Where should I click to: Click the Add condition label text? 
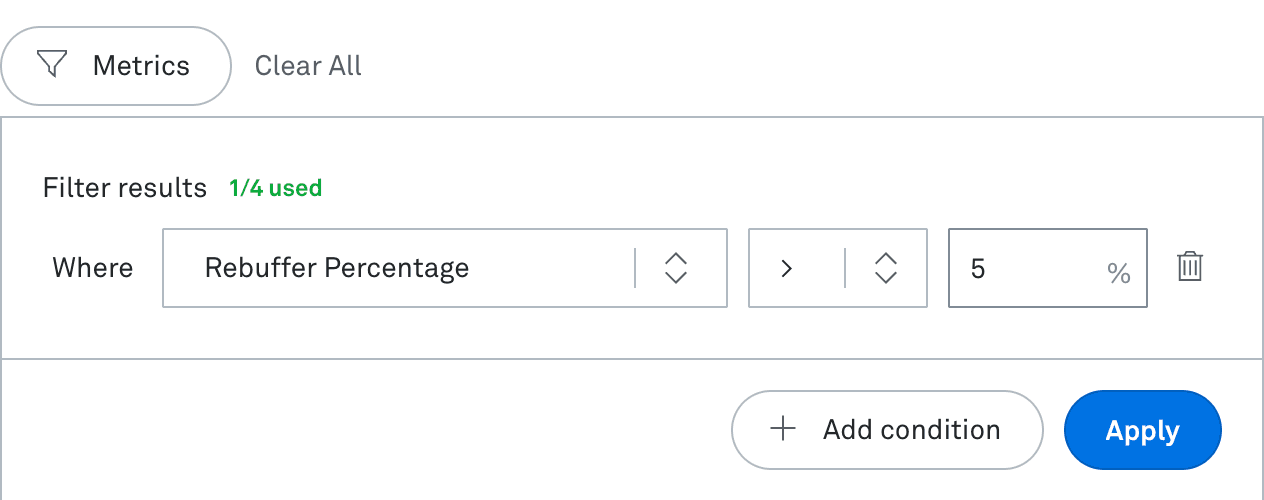[x=911, y=430]
